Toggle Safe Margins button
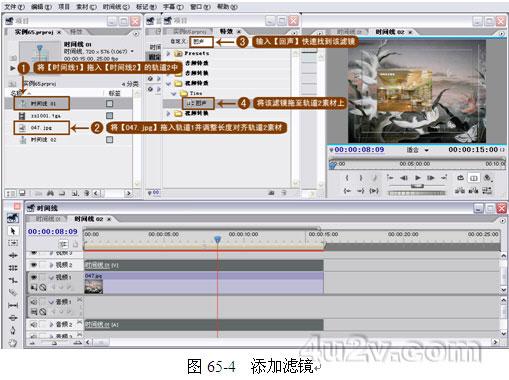The image size is (509, 380). [474, 178]
